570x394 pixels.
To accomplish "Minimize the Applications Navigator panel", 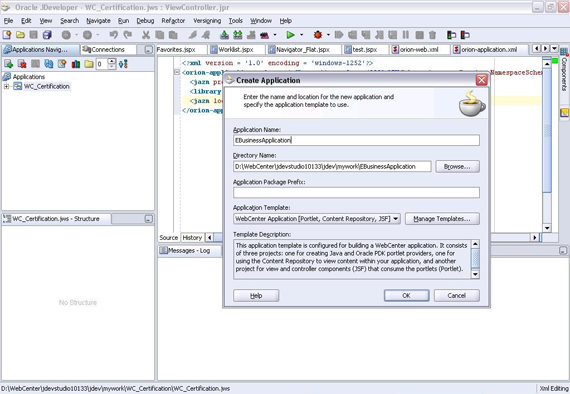I will pyautogui.click(x=148, y=50).
